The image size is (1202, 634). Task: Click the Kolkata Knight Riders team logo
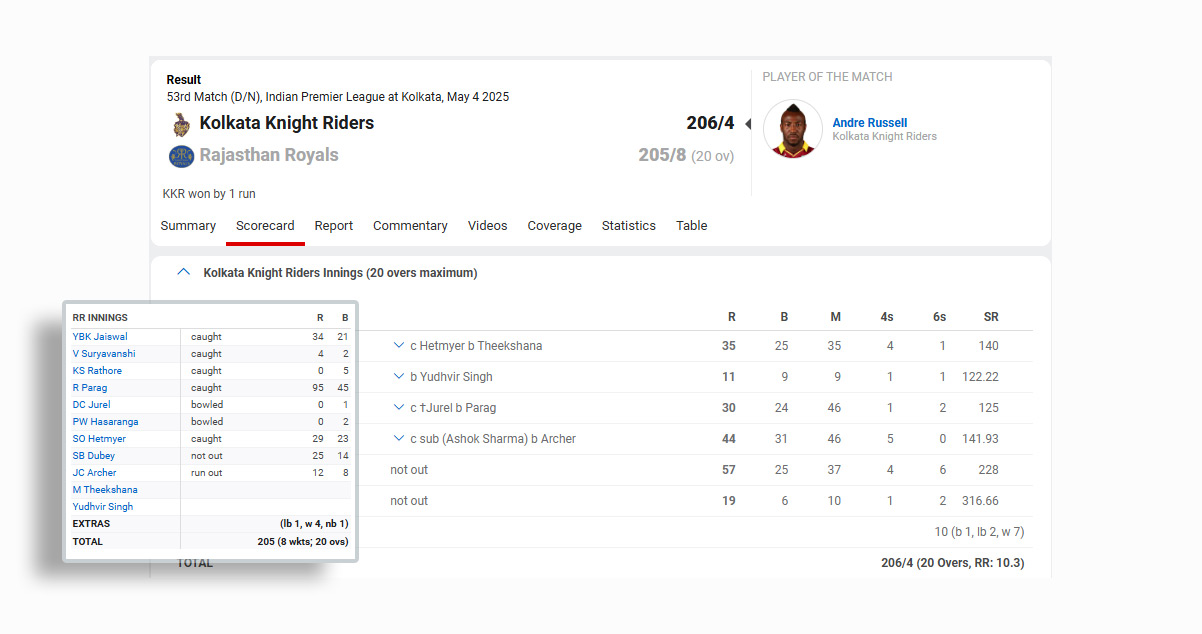click(x=181, y=124)
